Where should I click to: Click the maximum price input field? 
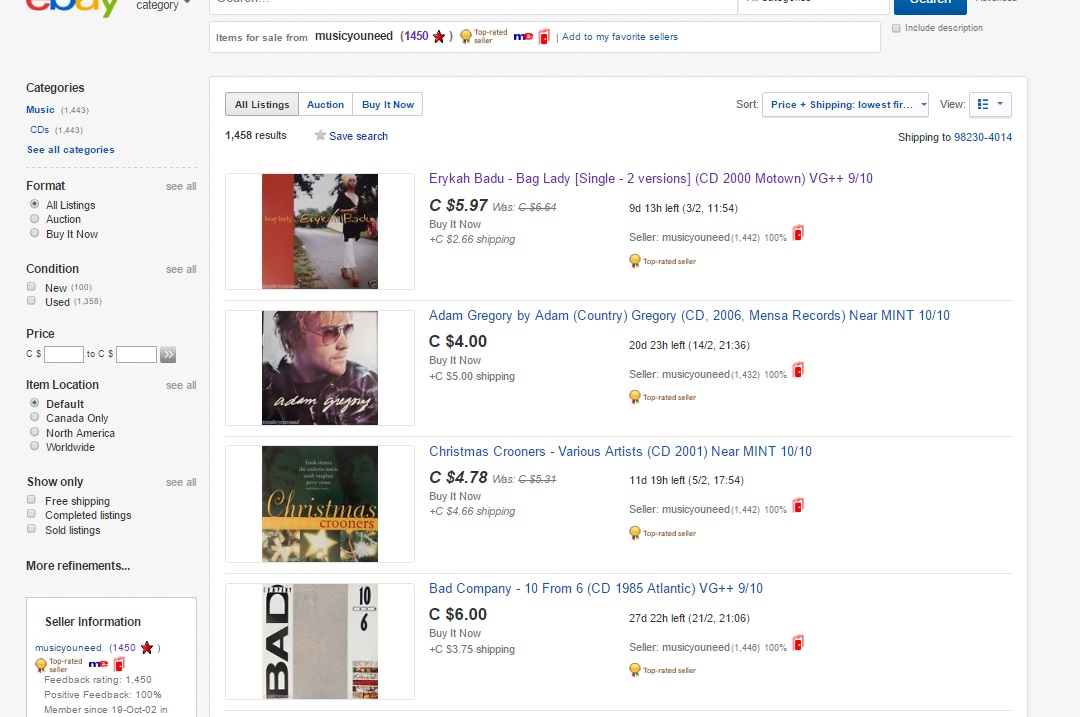point(136,355)
